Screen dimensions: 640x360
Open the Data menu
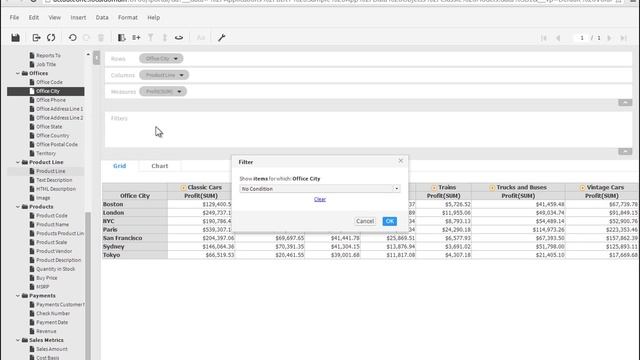[x=102, y=18]
